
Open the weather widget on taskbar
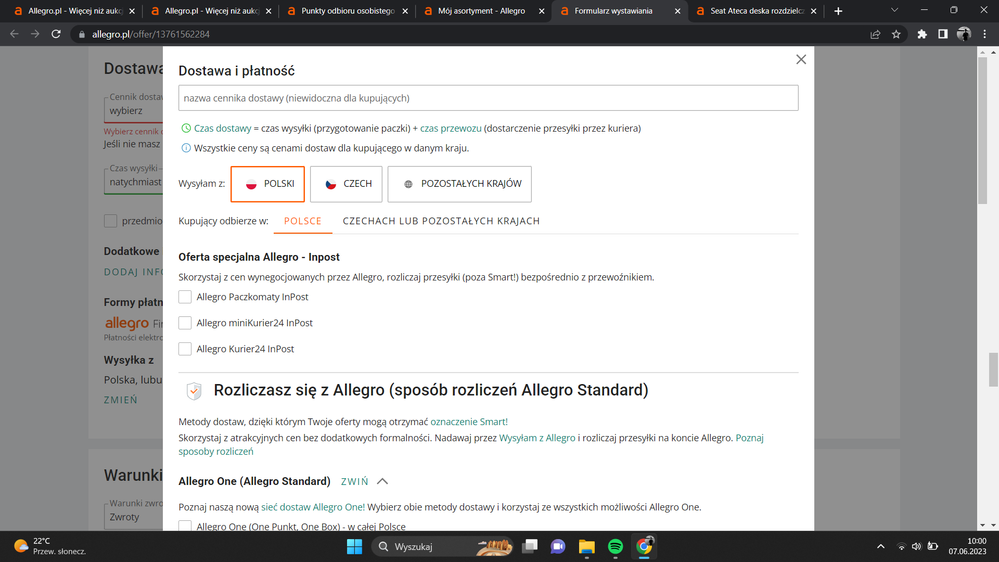pos(50,546)
